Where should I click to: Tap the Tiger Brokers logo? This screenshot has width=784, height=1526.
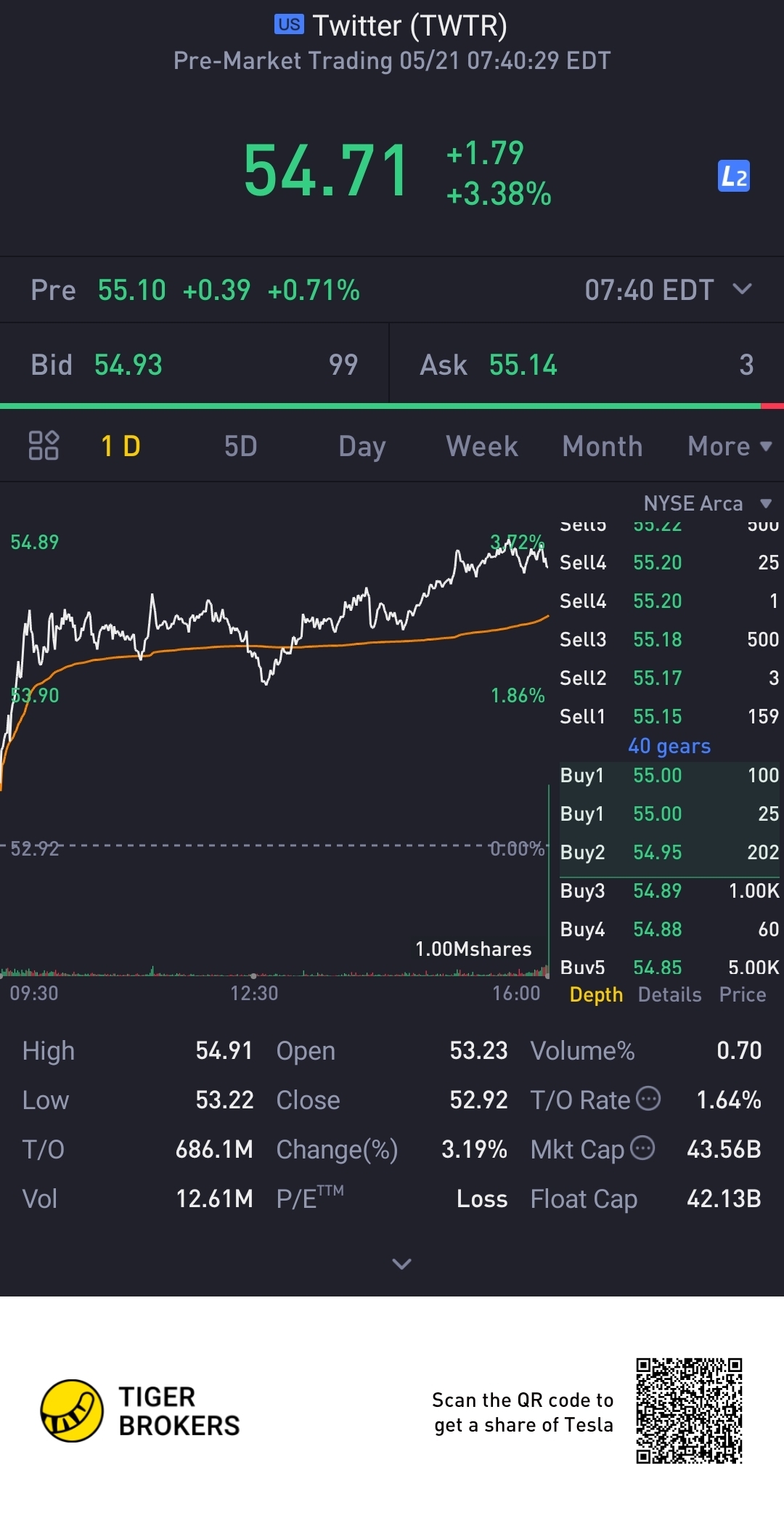pos(140,1411)
